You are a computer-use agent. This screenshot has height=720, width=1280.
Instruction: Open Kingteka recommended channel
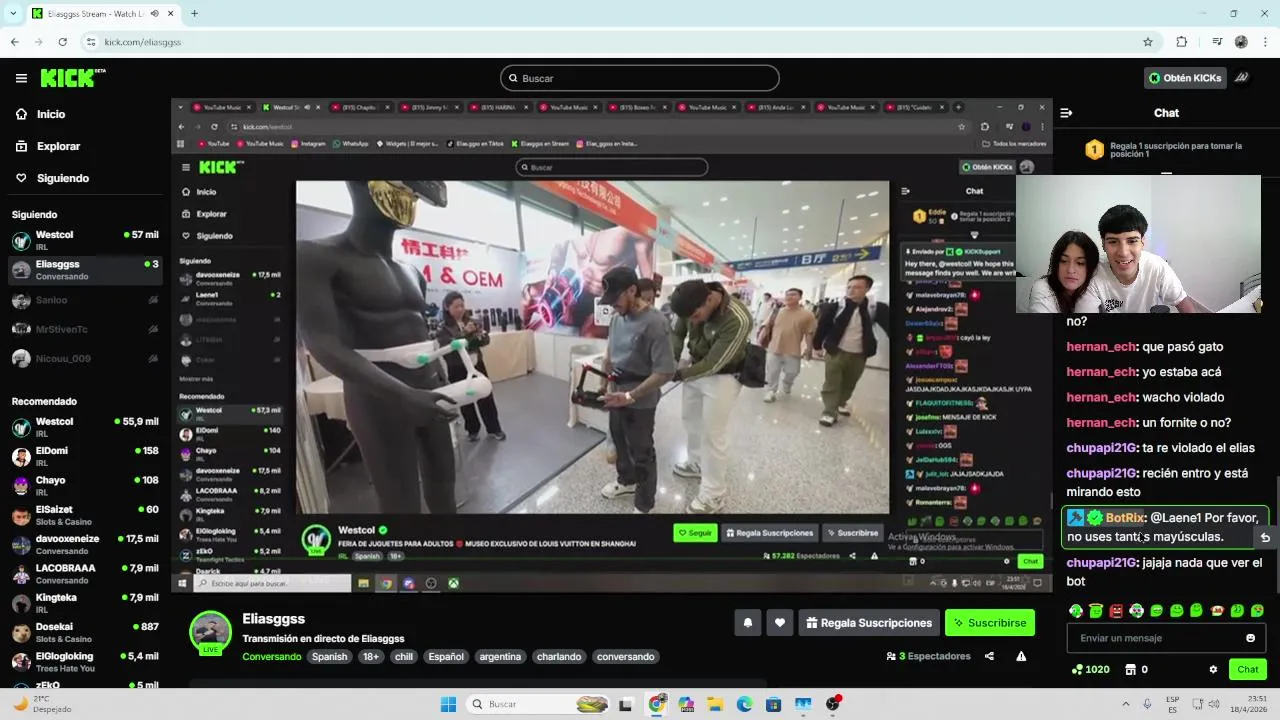[85, 603]
